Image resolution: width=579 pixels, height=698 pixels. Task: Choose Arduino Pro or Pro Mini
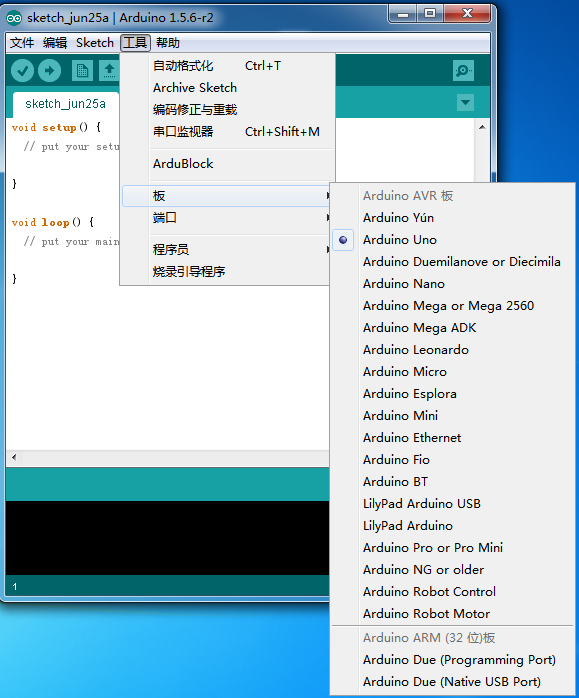click(x=453, y=548)
